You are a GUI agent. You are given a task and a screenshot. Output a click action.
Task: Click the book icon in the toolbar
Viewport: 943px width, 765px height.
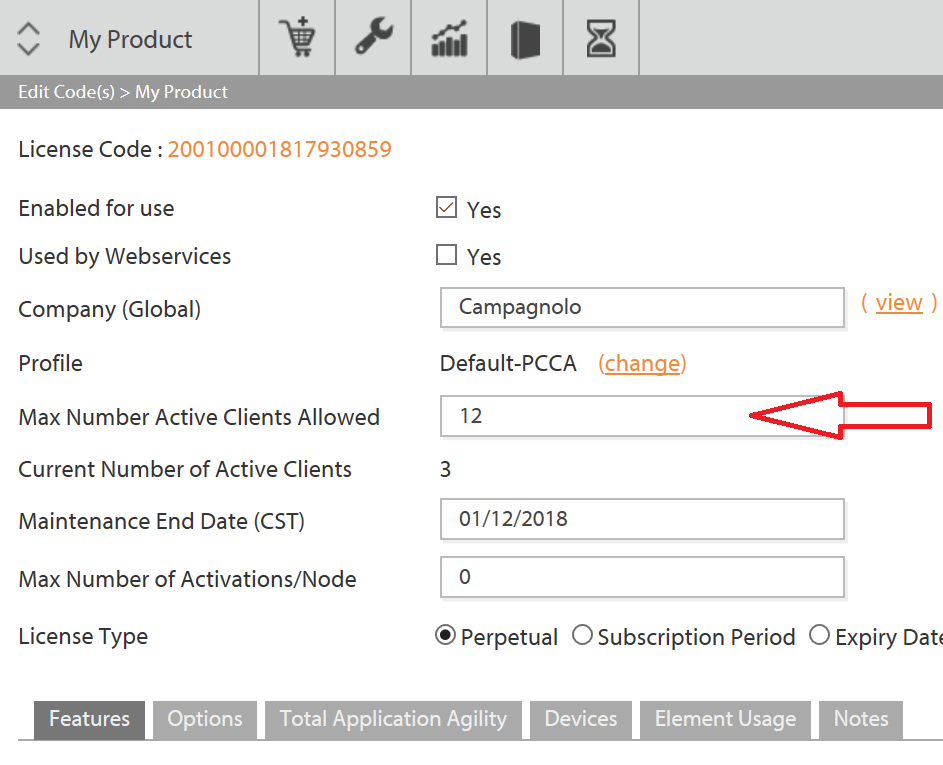pos(524,37)
